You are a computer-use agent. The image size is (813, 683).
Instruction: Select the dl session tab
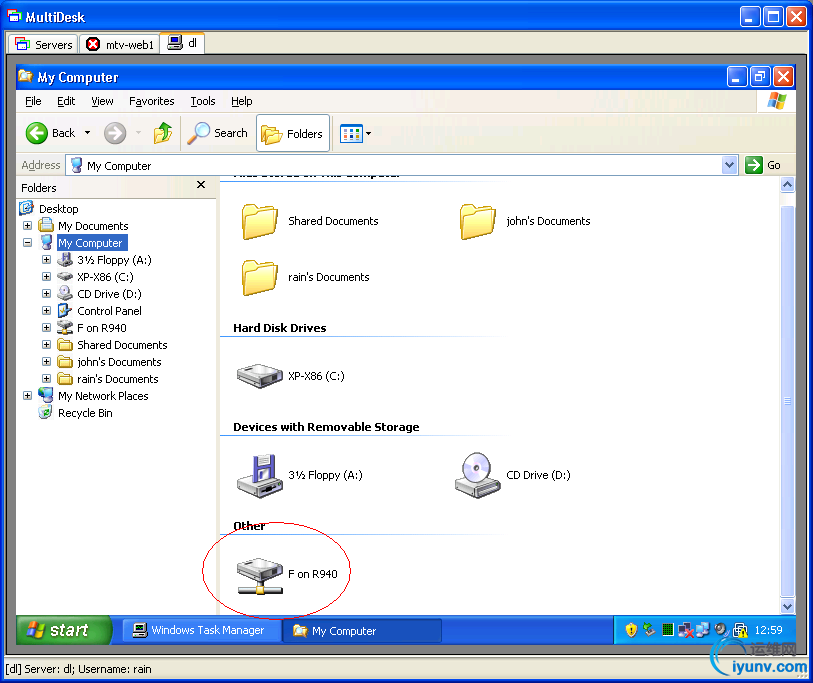point(183,43)
